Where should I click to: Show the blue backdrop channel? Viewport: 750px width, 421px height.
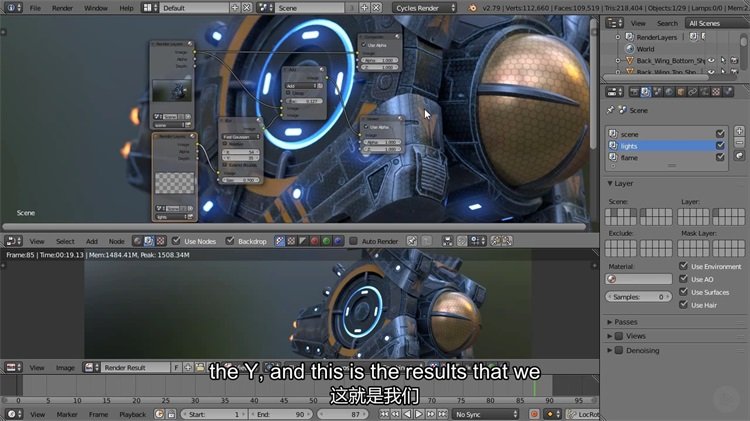coord(338,241)
